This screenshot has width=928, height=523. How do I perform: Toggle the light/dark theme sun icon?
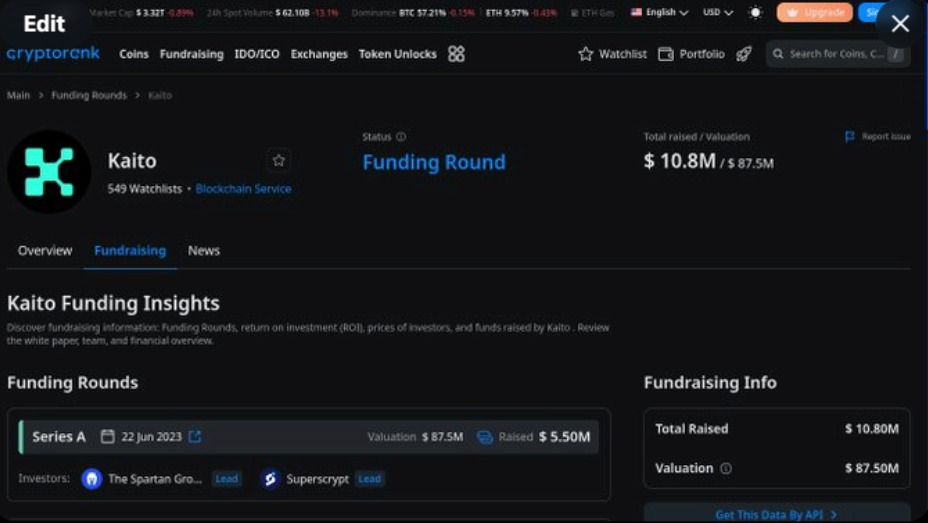point(756,12)
